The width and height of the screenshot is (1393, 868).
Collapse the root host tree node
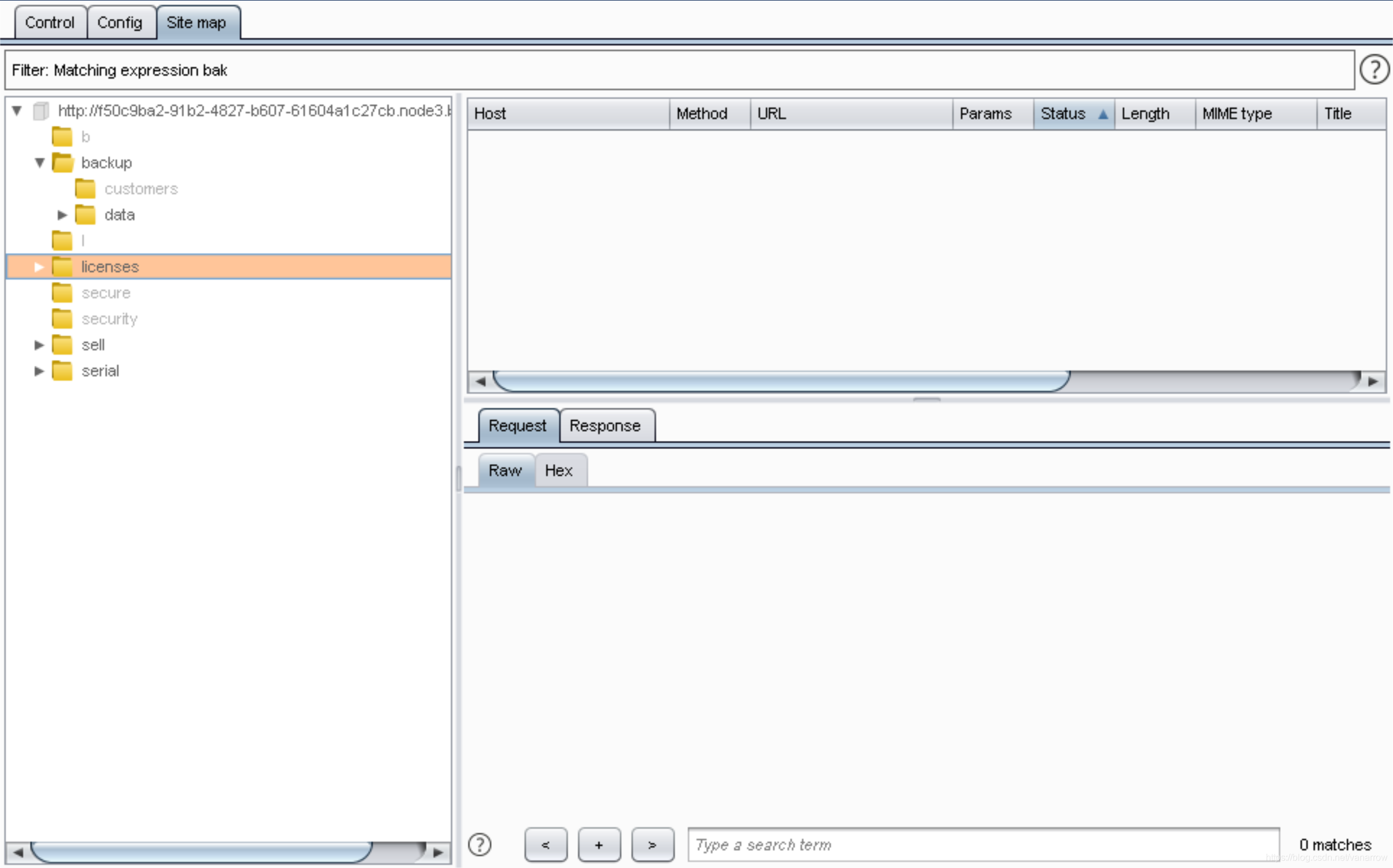pos(17,110)
